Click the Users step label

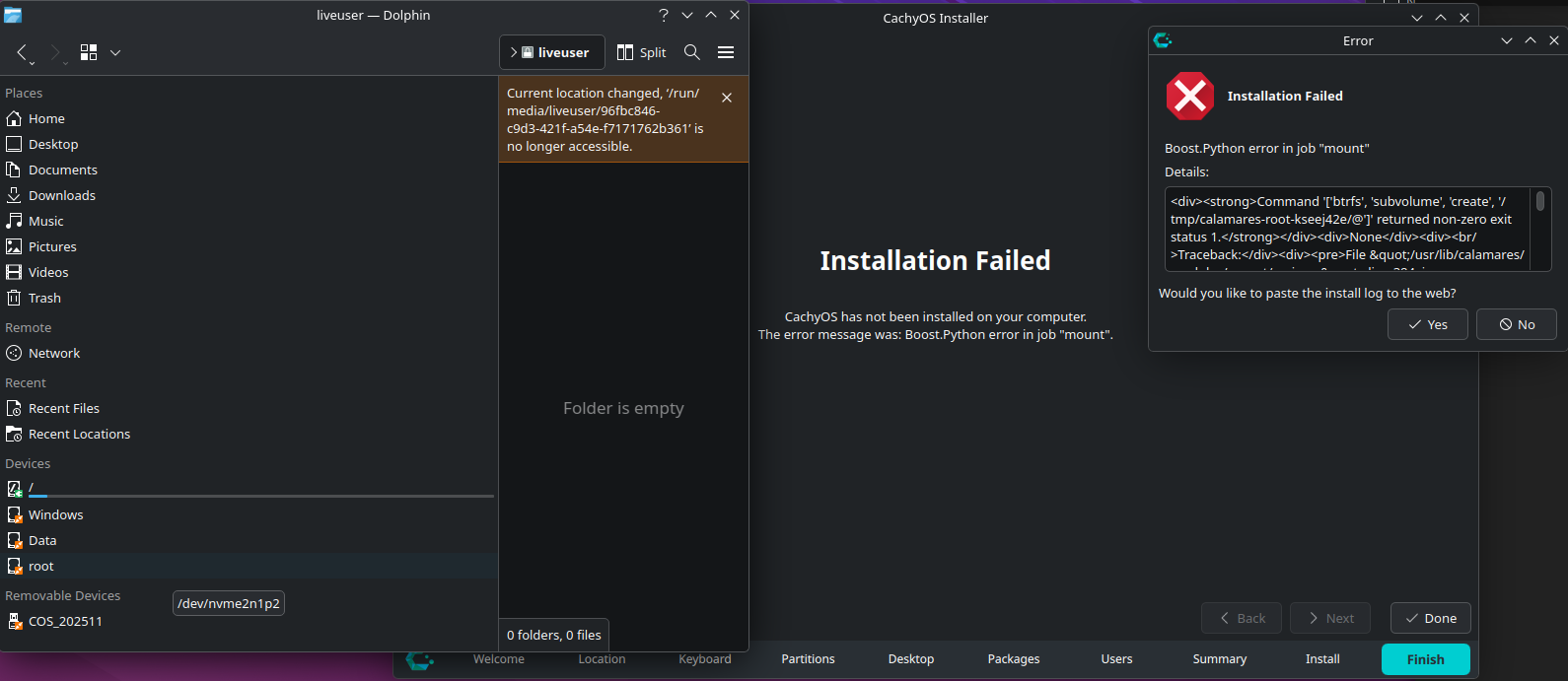click(1116, 659)
